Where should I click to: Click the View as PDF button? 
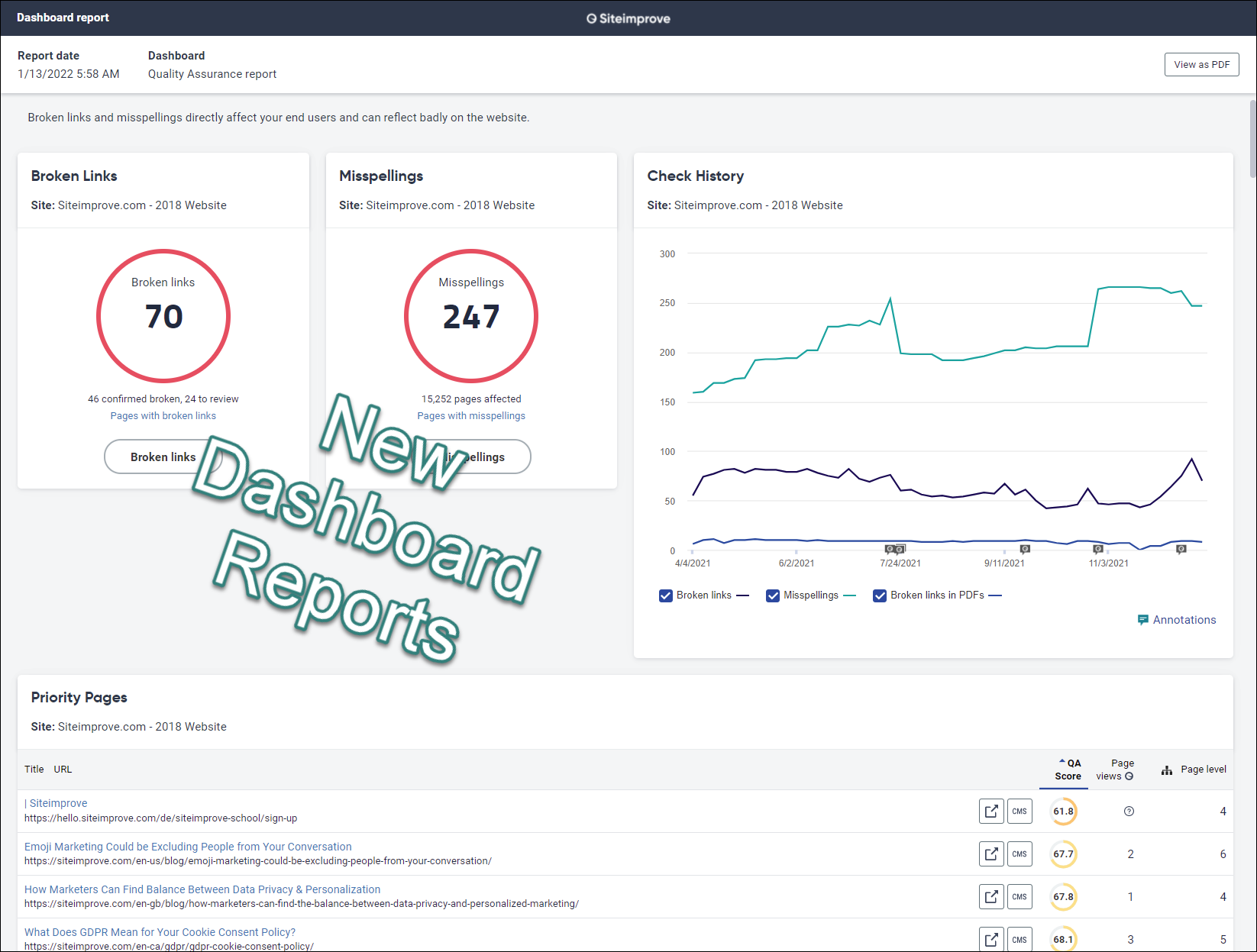[1201, 64]
